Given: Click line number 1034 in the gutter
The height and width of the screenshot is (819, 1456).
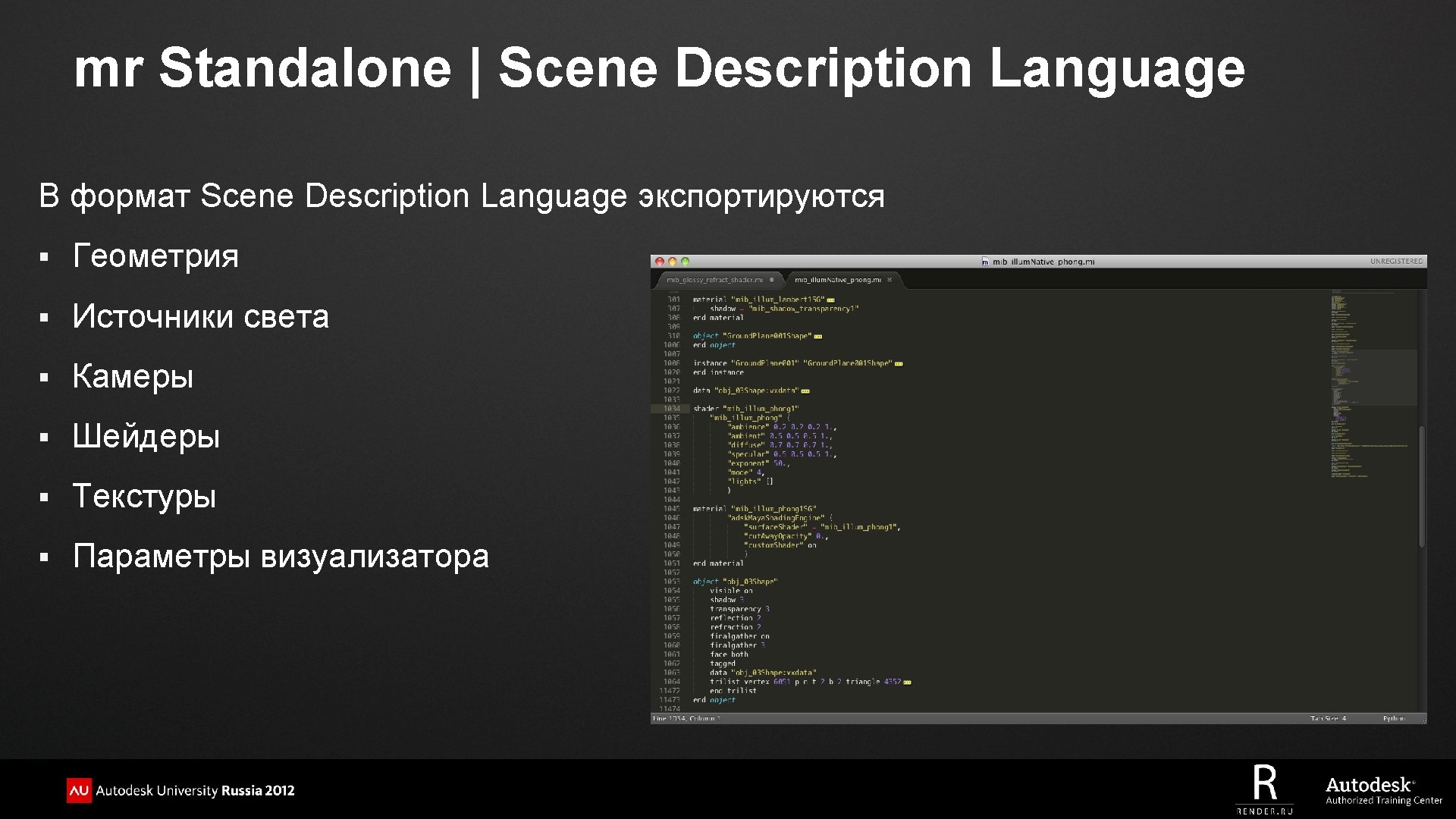Looking at the screenshot, I should coord(671,409).
